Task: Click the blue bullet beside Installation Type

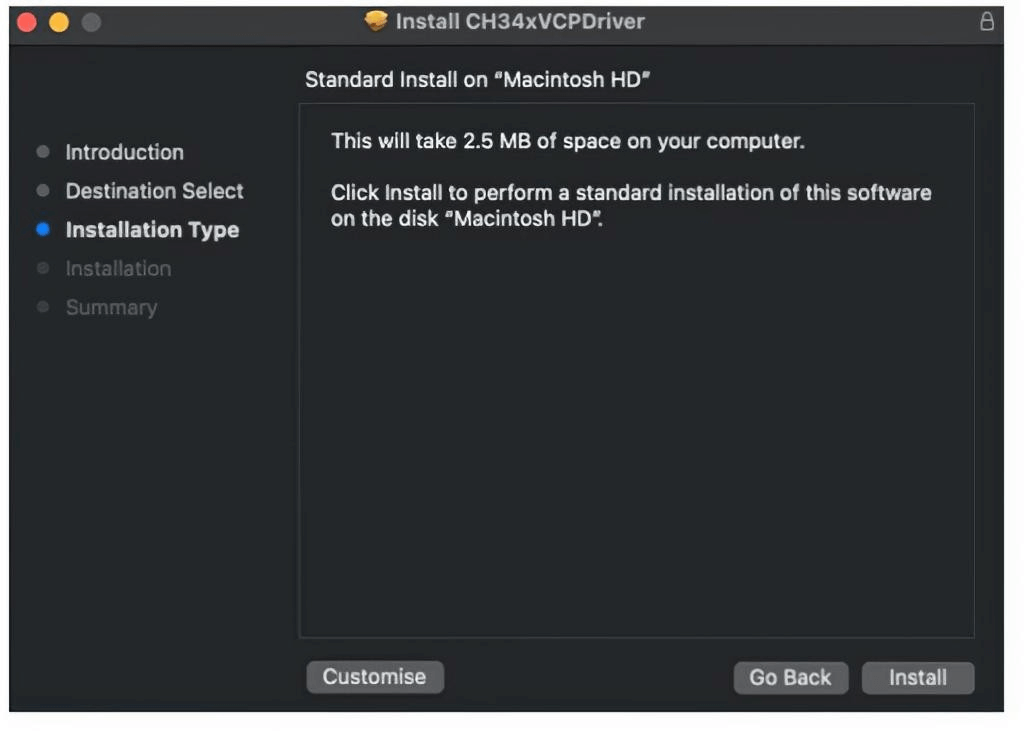Action: 42,229
